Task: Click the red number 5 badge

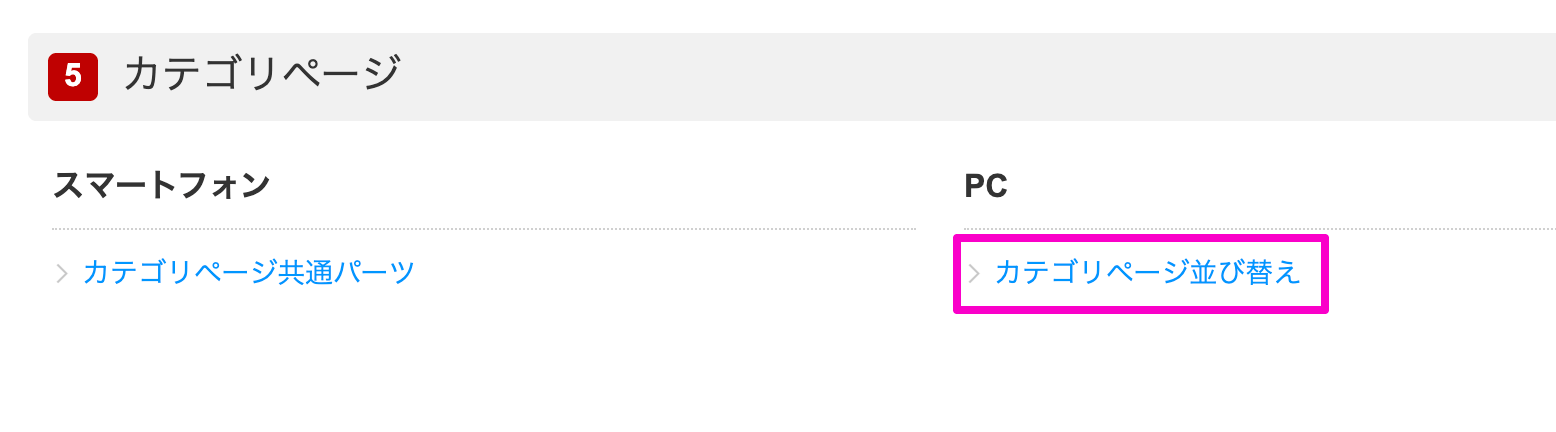Action: [73, 76]
